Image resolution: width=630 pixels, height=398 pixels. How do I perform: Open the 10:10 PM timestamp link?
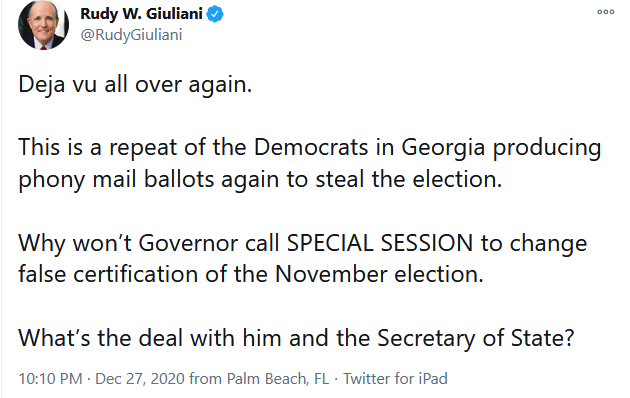pyautogui.click(x=50, y=379)
